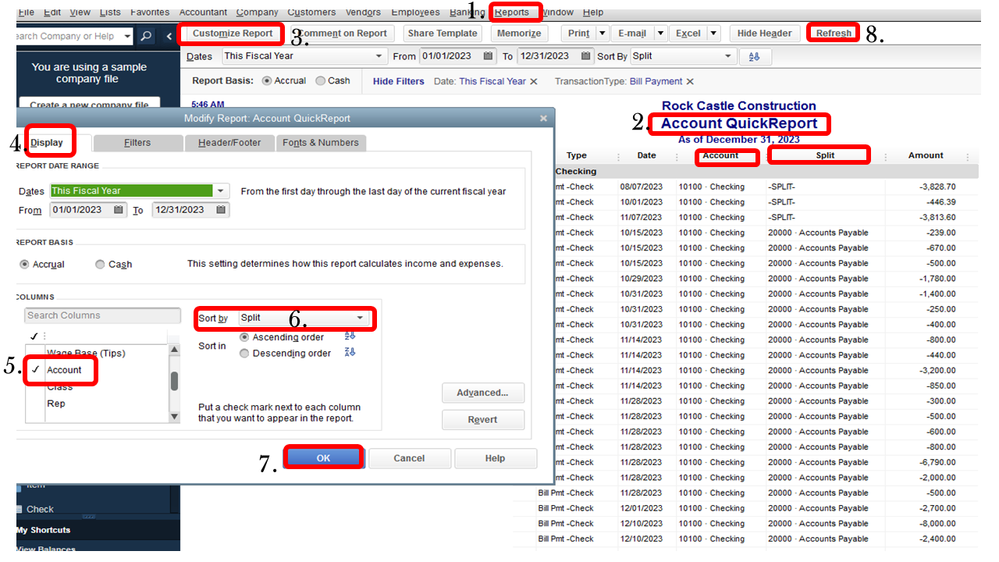Collapse the left panel with the arrow icon
Viewport: 999px width, 562px height.
pos(169,36)
